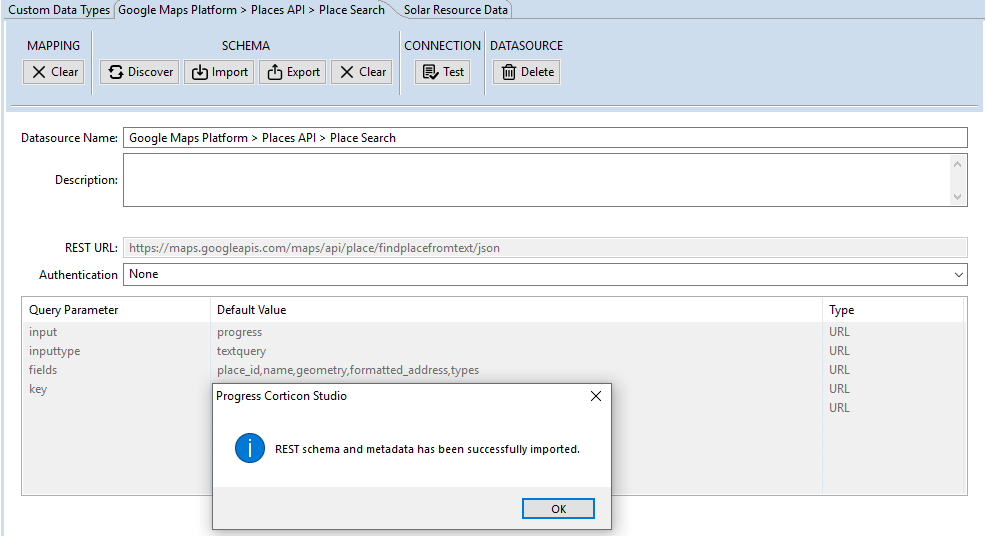Confirm the import dialog with OK

coord(558,509)
